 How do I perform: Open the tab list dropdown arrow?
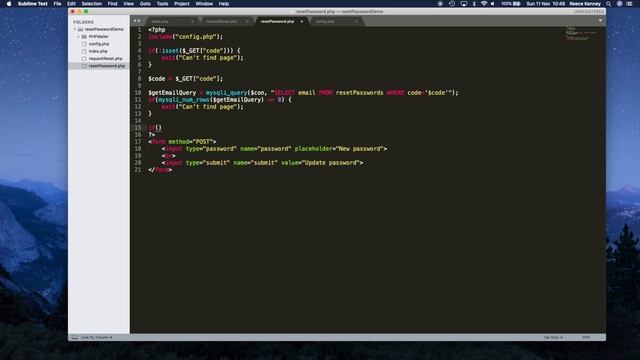pos(600,21)
